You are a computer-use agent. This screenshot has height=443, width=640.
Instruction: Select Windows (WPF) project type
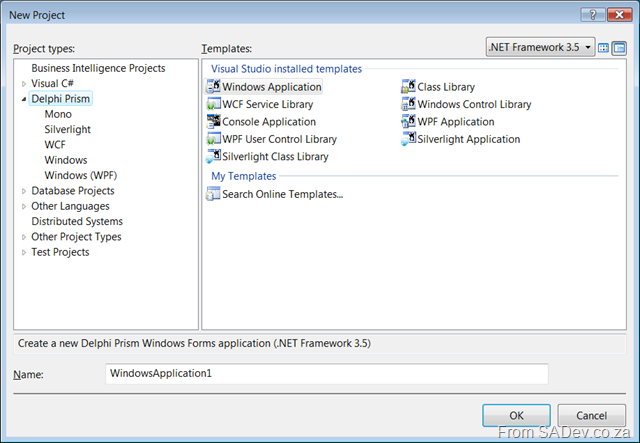(x=81, y=175)
